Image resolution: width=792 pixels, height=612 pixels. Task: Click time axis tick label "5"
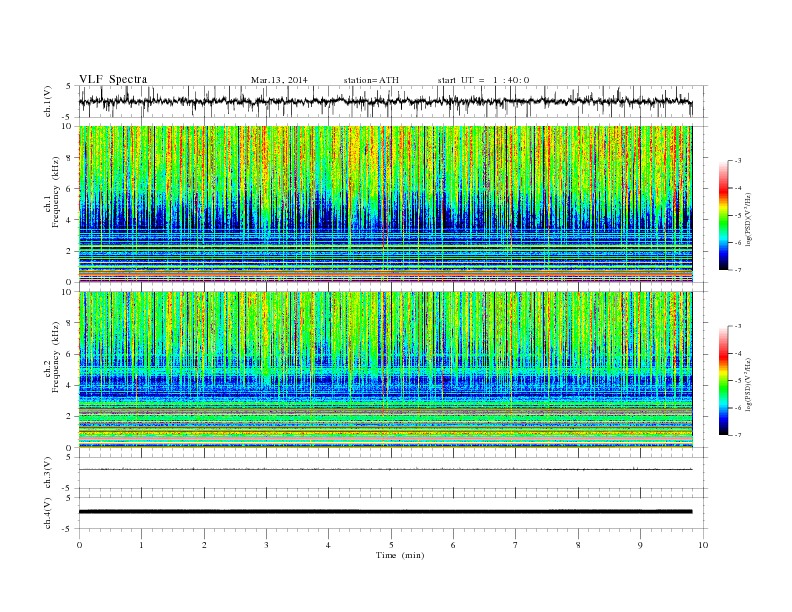(x=391, y=545)
